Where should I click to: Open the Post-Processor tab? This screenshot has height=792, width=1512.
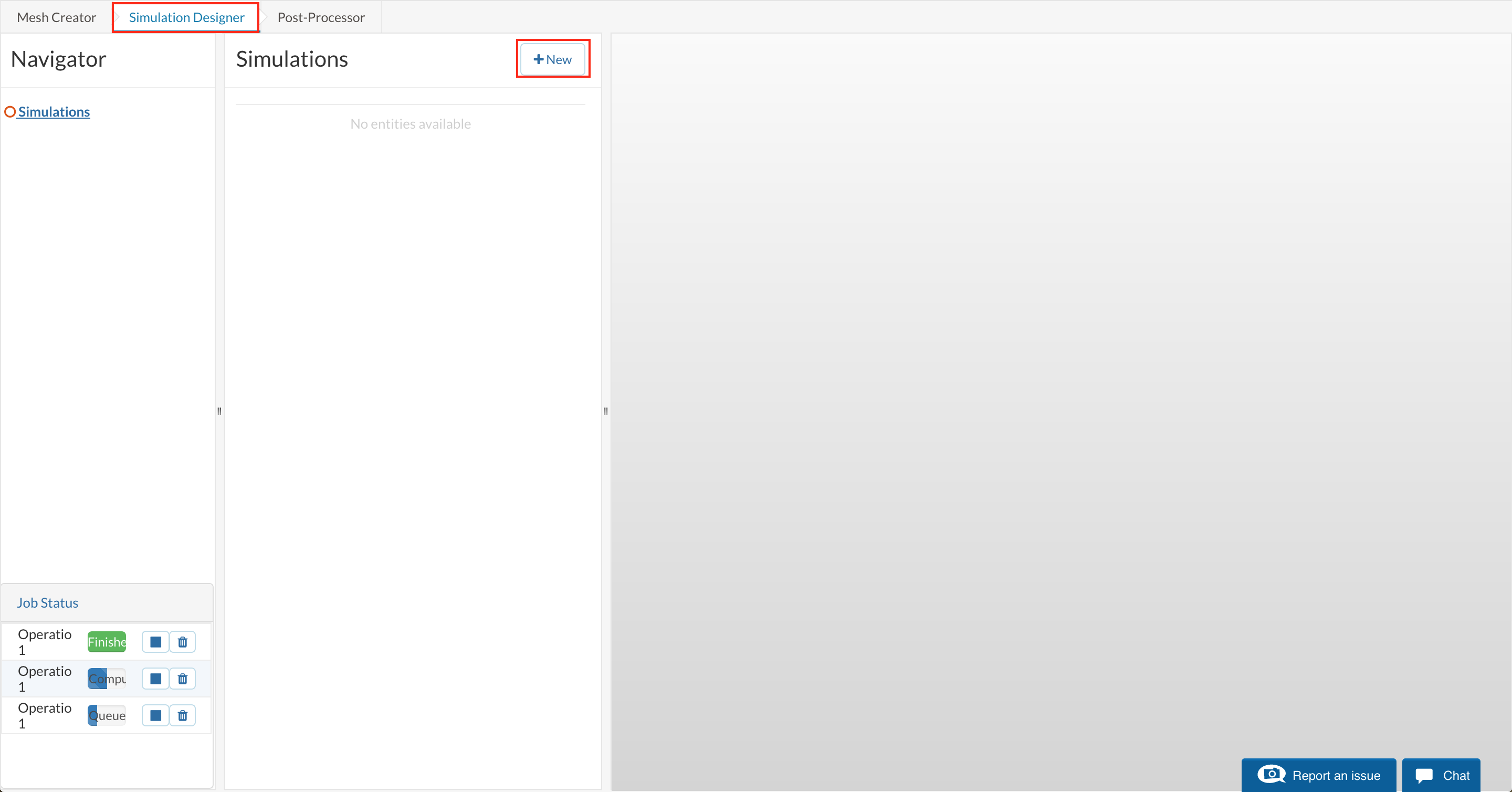[x=321, y=18]
